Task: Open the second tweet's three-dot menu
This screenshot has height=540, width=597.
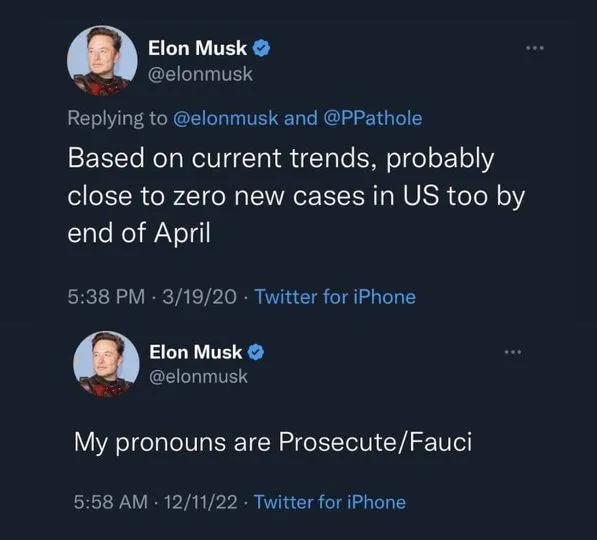Action: 513,352
